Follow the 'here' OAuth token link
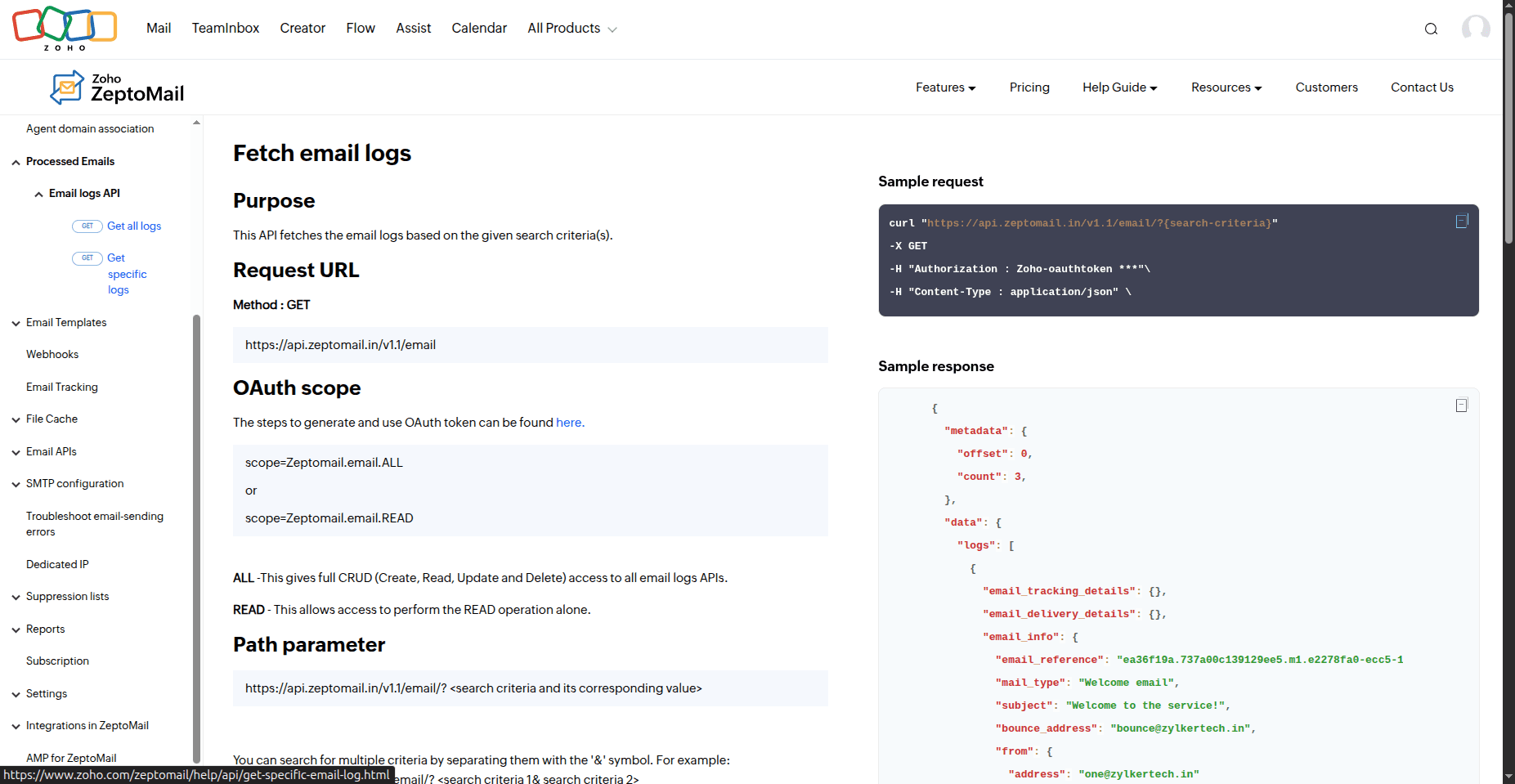 tap(569, 423)
